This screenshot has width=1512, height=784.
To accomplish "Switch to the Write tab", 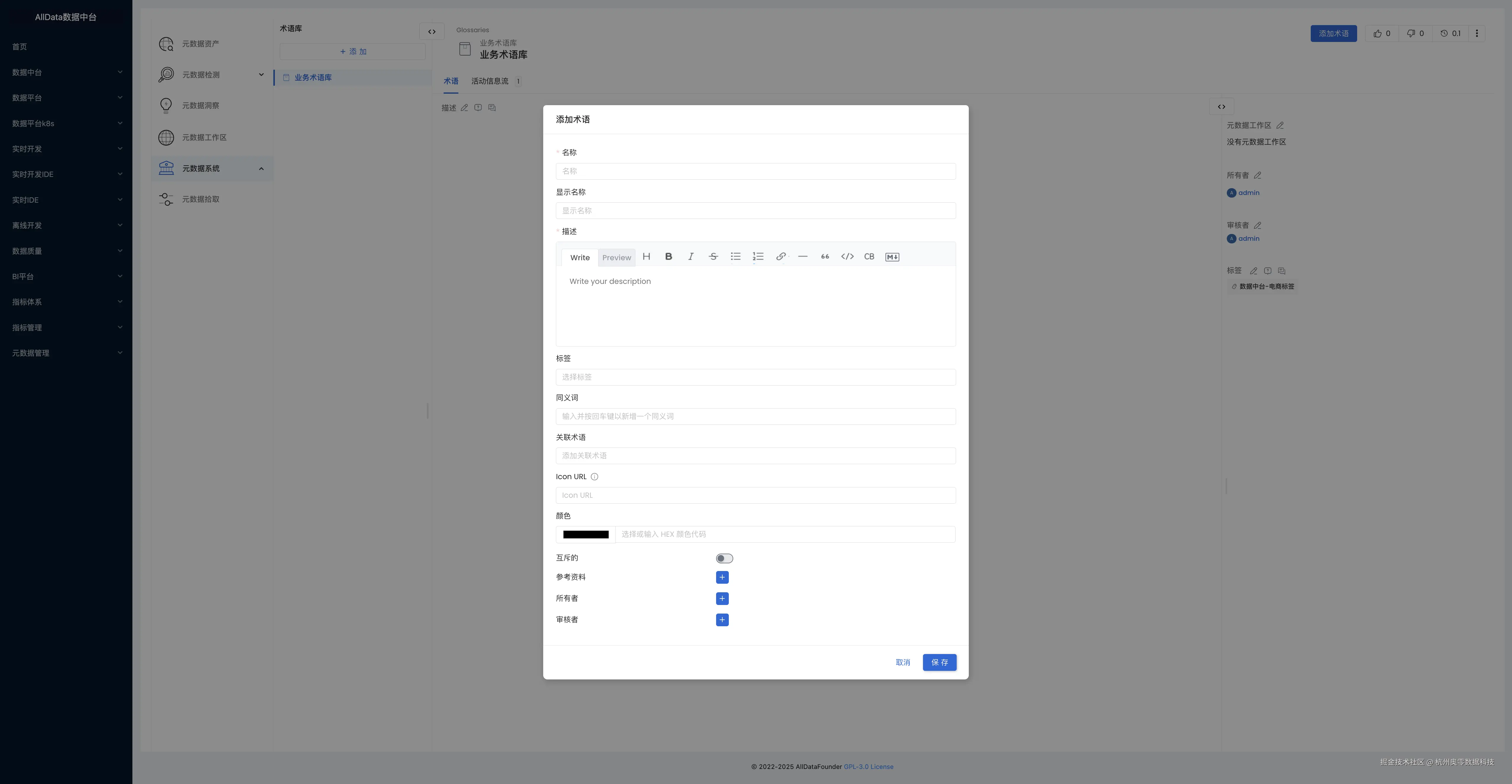I will pyautogui.click(x=579, y=258).
